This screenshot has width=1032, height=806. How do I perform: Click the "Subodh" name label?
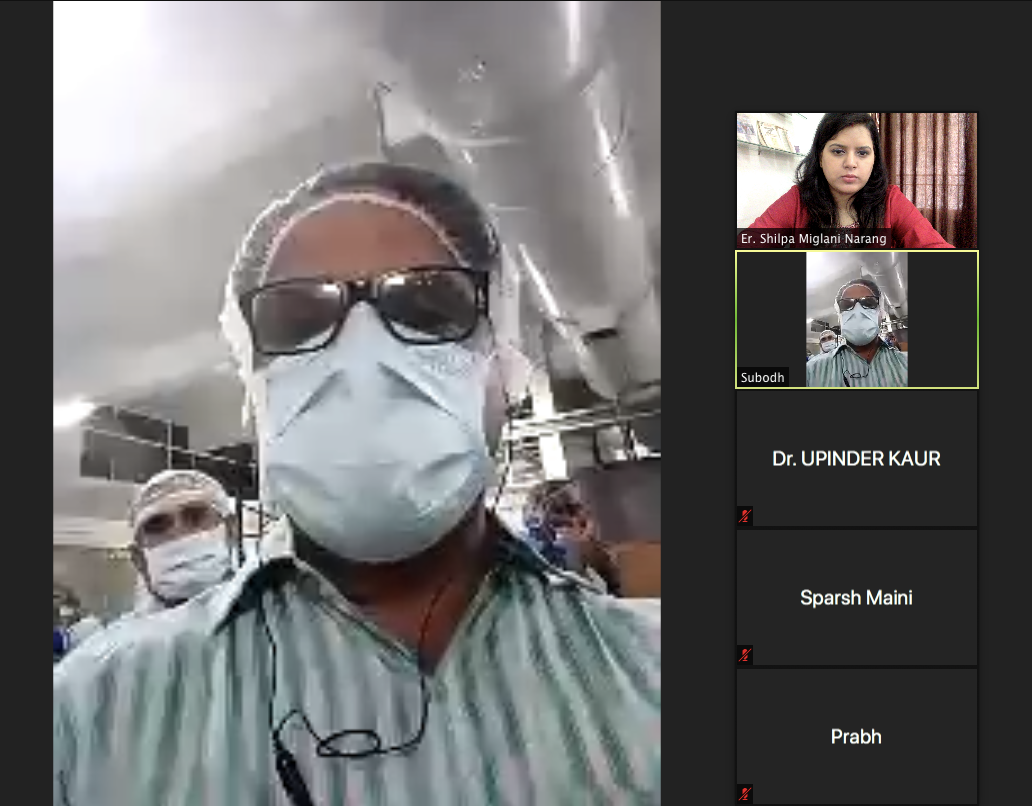(x=762, y=378)
